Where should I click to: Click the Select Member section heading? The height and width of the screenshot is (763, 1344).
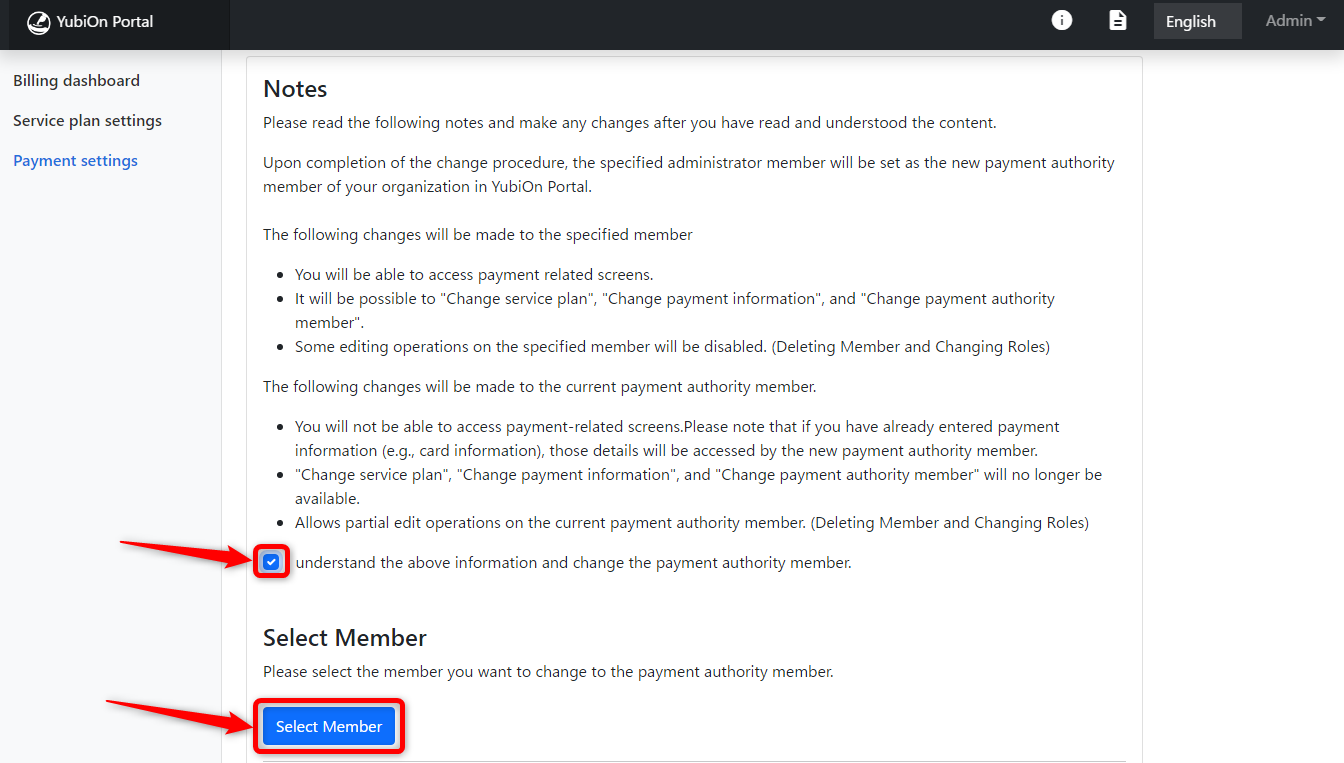(345, 638)
